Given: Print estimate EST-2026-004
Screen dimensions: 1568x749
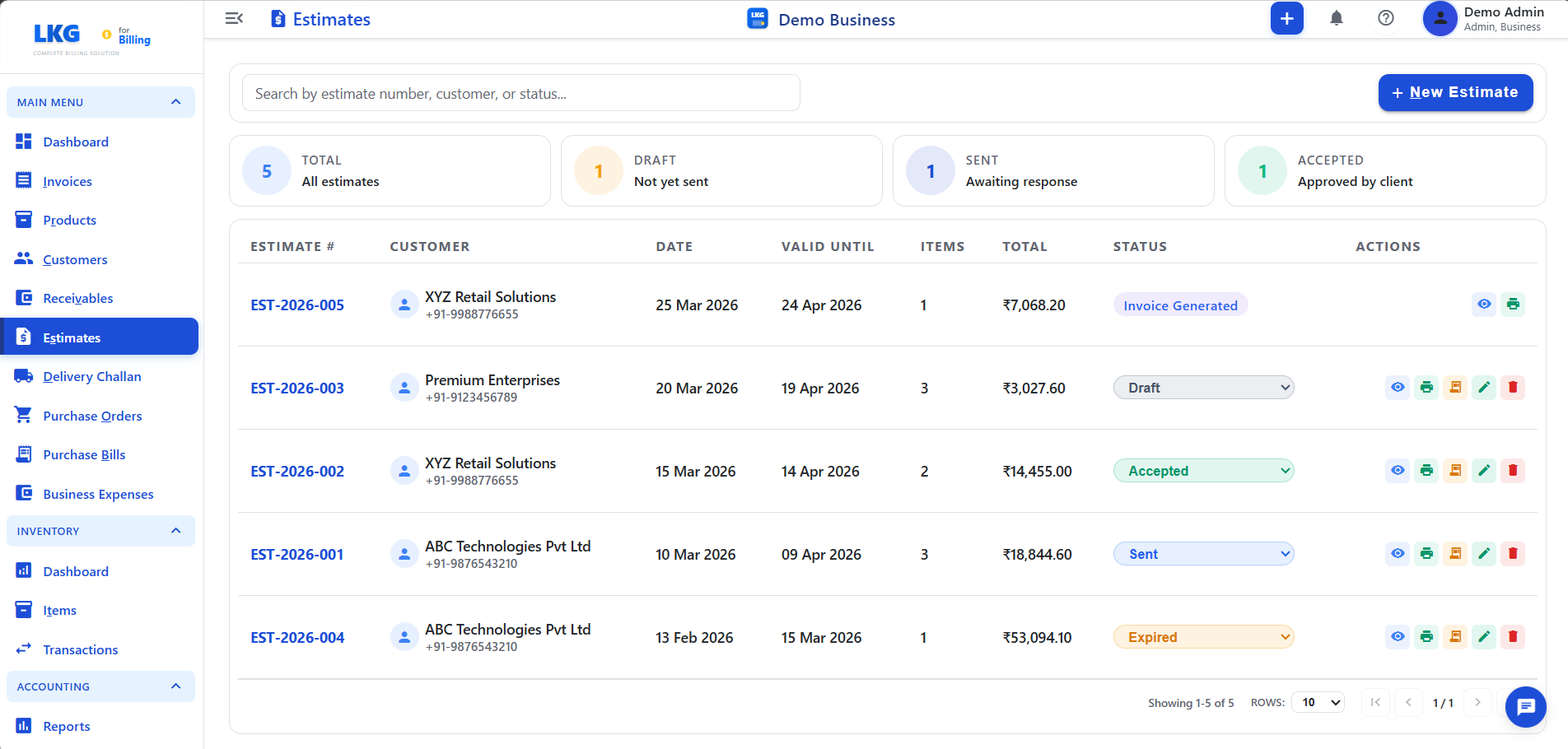Looking at the screenshot, I should pyautogui.click(x=1426, y=637).
